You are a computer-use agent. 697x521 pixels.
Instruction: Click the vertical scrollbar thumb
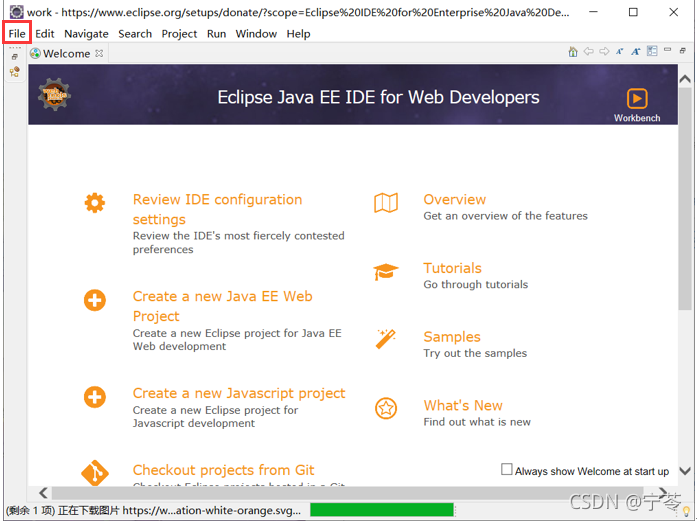click(x=685, y=198)
